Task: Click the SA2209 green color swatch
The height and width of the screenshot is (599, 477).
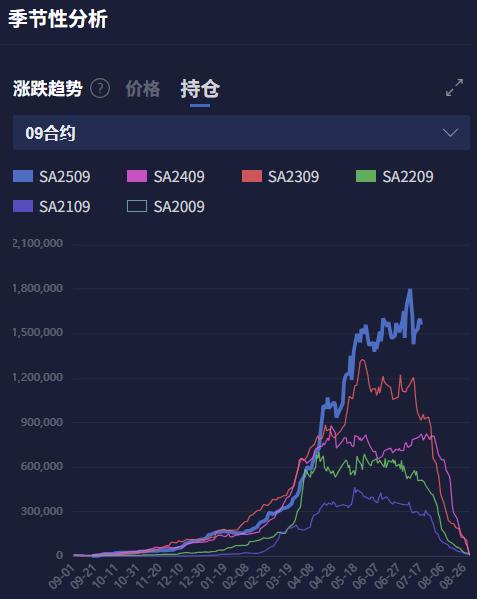Action: pos(366,176)
